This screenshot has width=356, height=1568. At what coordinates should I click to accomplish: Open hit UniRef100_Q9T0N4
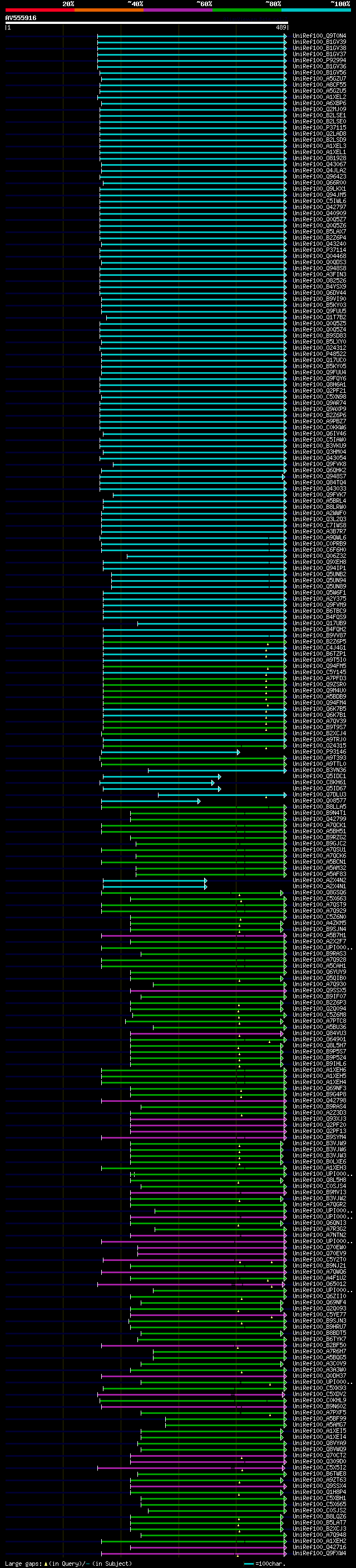[319, 36]
